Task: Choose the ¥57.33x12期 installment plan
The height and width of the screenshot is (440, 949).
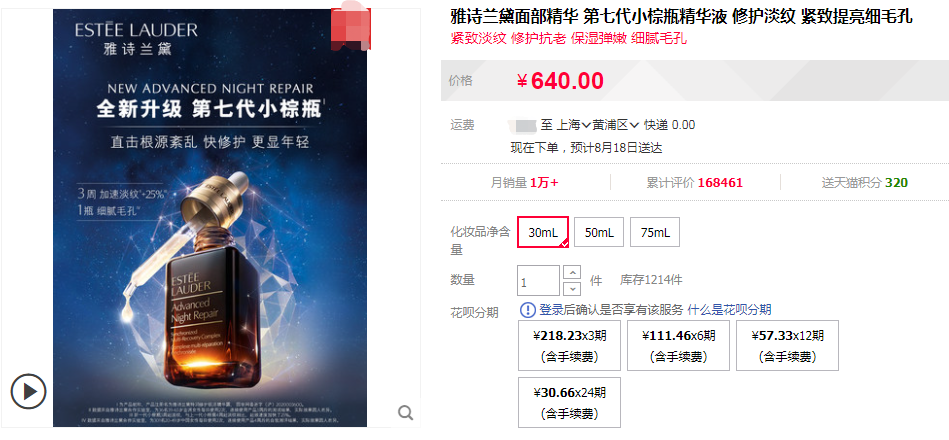Action: point(787,346)
